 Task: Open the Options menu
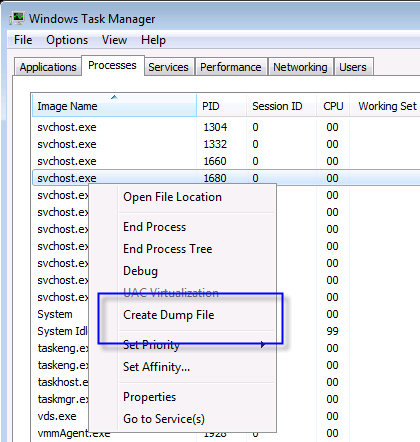coord(67,40)
